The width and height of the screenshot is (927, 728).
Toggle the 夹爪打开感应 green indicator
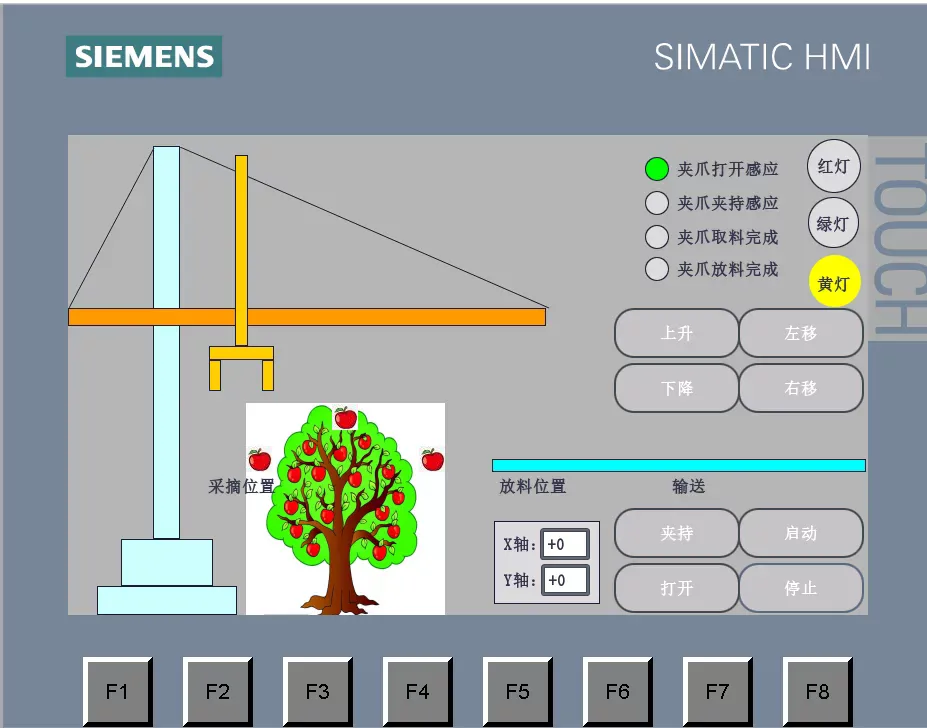coord(656,168)
